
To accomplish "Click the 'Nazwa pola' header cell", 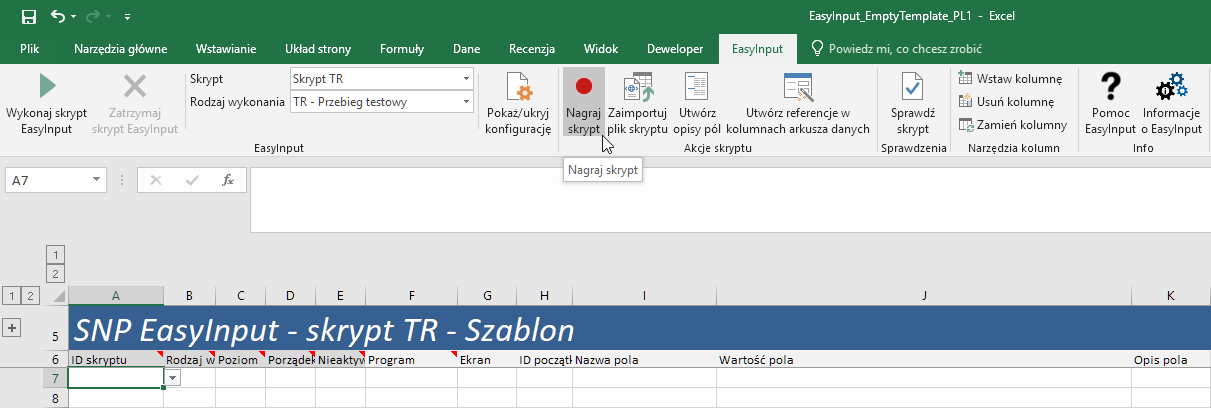I will pyautogui.click(x=645, y=359).
